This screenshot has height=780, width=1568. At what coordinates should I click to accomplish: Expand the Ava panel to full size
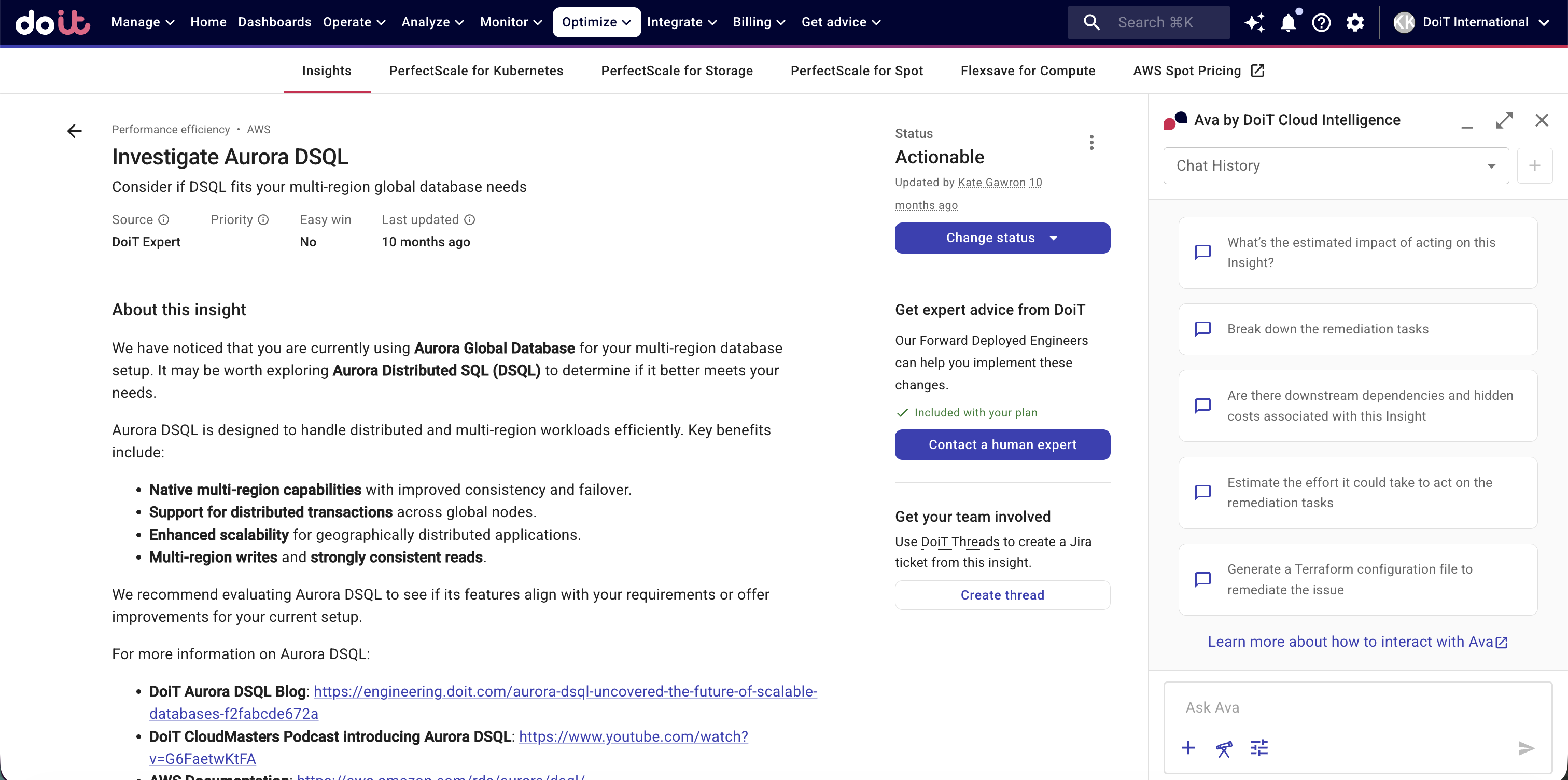tap(1504, 120)
